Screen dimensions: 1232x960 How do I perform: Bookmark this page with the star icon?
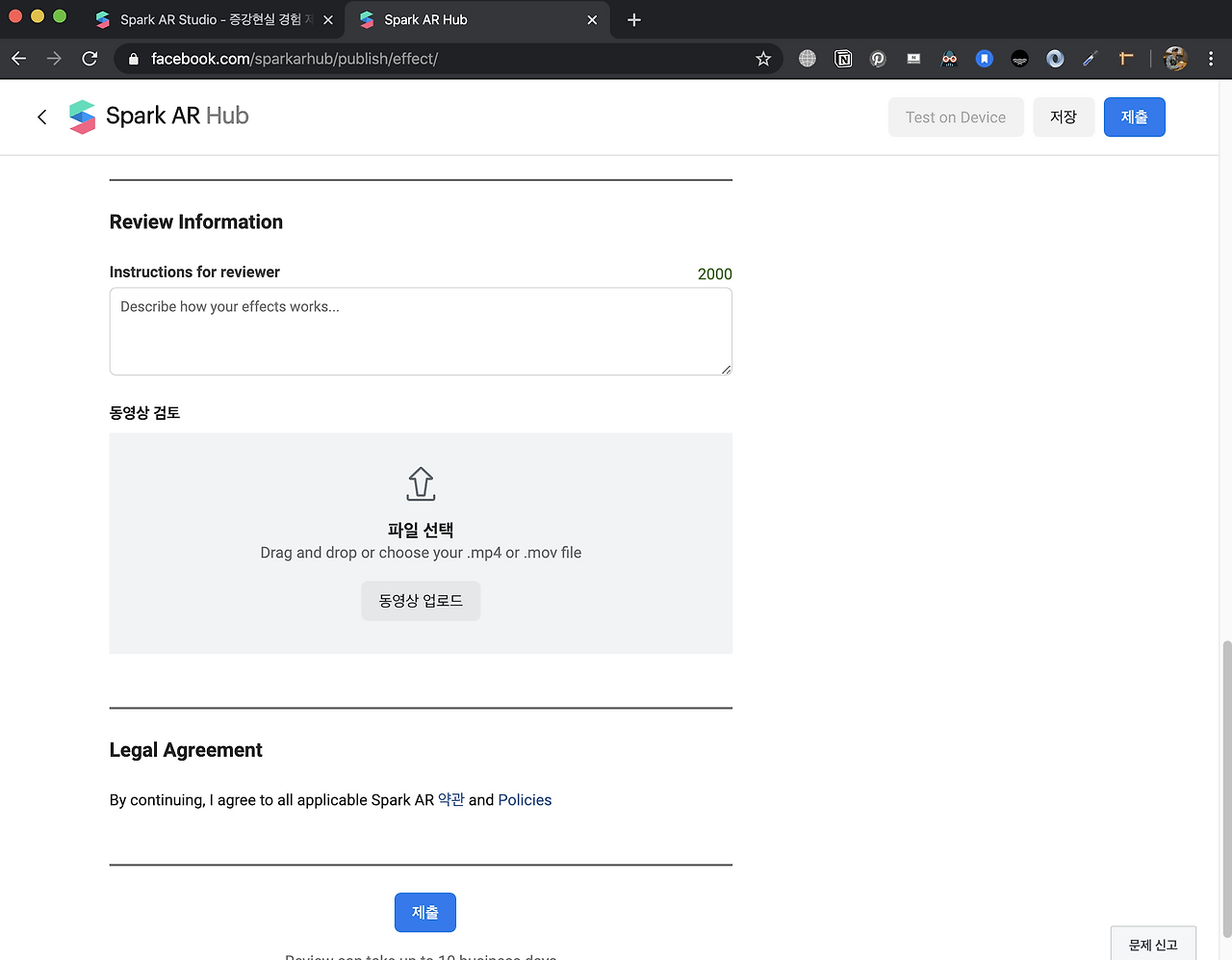pos(763,59)
